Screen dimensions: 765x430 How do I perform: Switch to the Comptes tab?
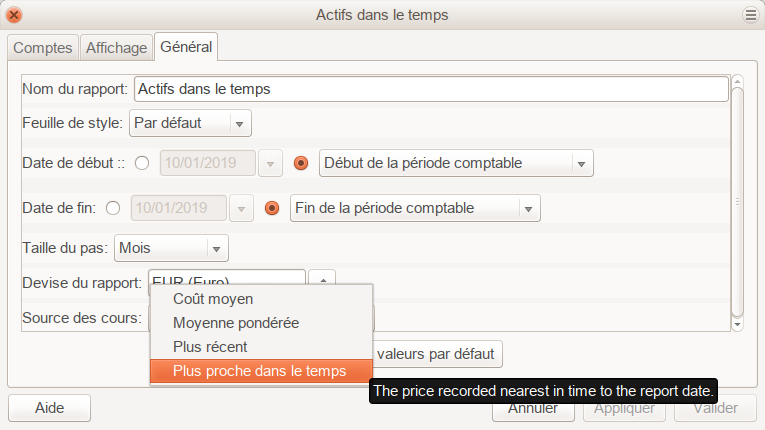click(x=42, y=47)
